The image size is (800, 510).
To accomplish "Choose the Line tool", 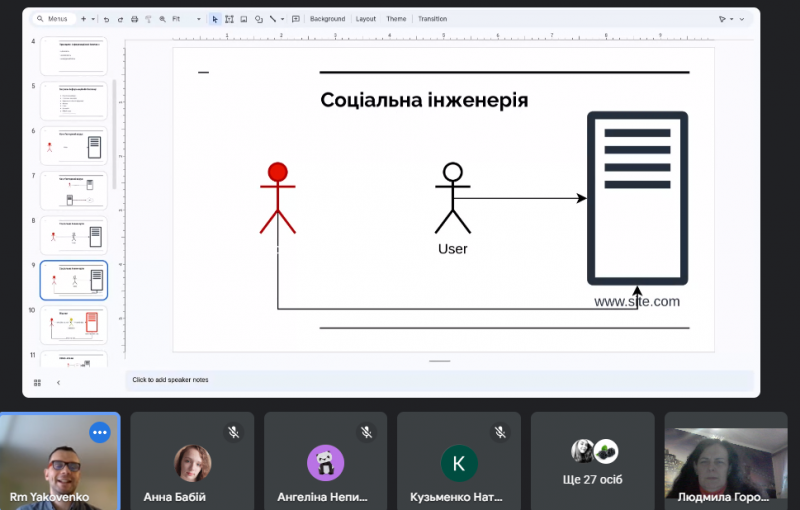I will pos(273,19).
